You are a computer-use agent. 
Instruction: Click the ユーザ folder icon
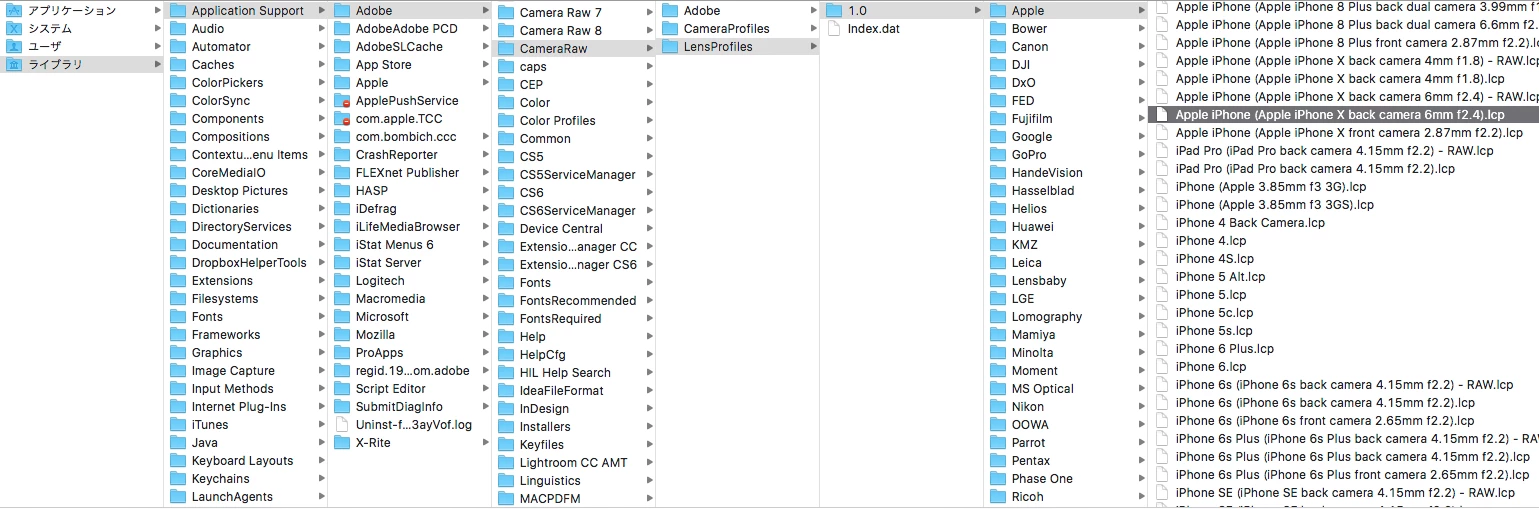point(14,46)
